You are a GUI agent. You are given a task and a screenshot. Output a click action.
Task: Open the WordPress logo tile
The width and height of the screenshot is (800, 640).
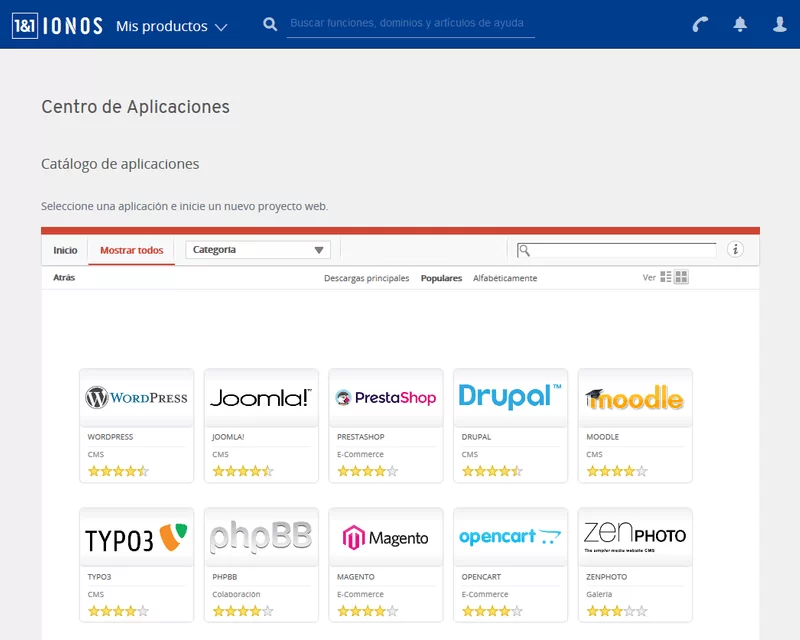pos(137,398)
